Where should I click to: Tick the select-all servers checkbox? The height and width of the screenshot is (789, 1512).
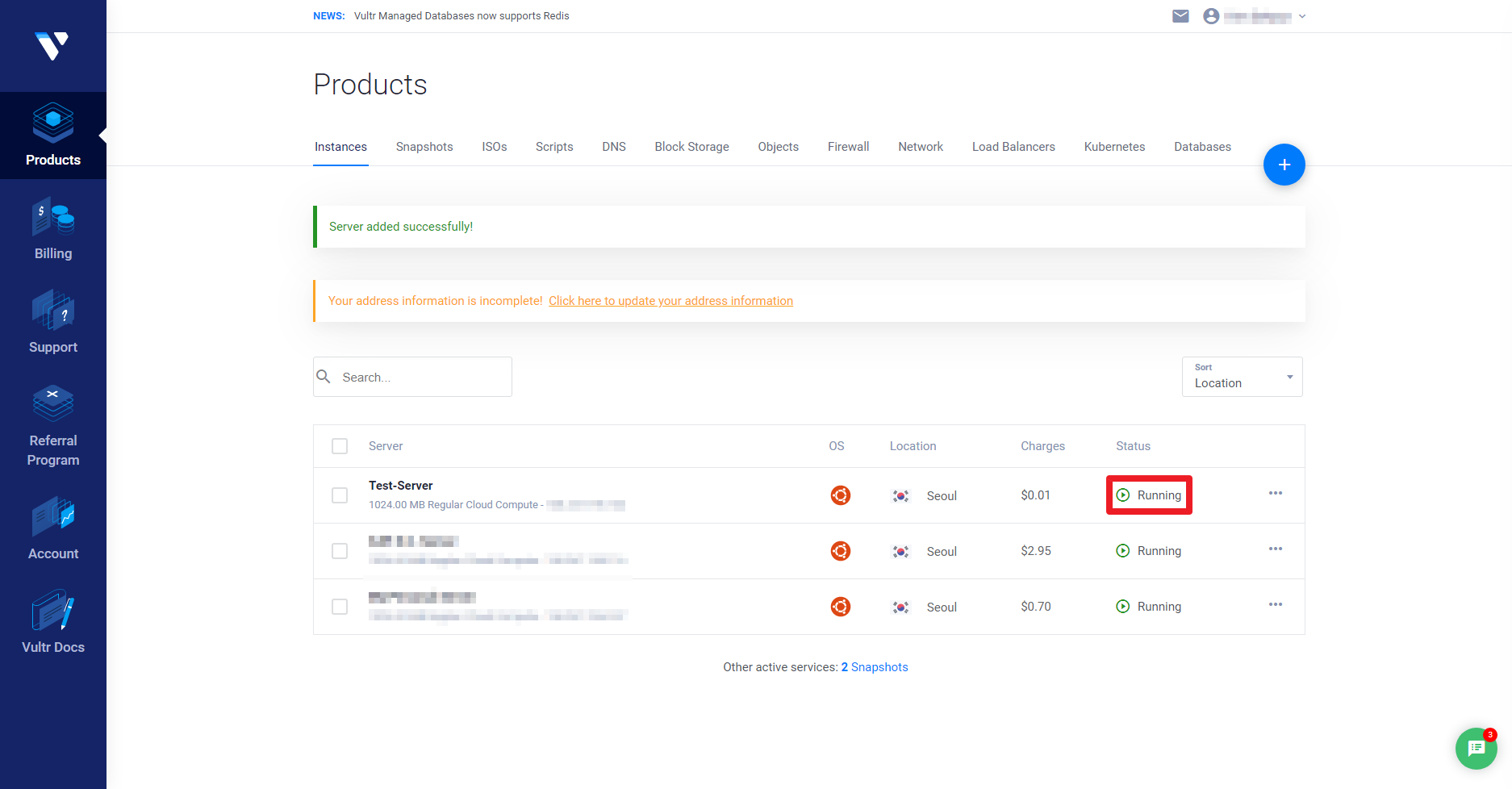pos(340,446)
